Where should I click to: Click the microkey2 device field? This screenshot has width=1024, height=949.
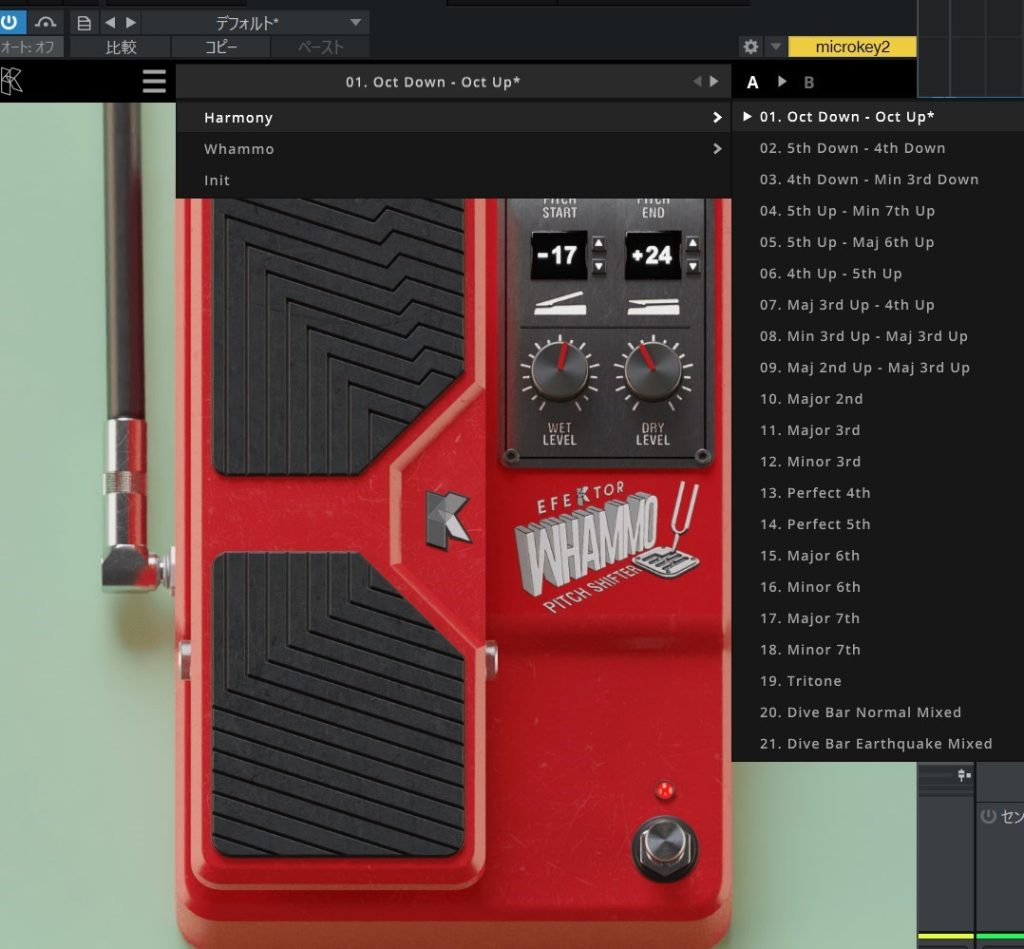pyautogui.click(x=852, y=47)
